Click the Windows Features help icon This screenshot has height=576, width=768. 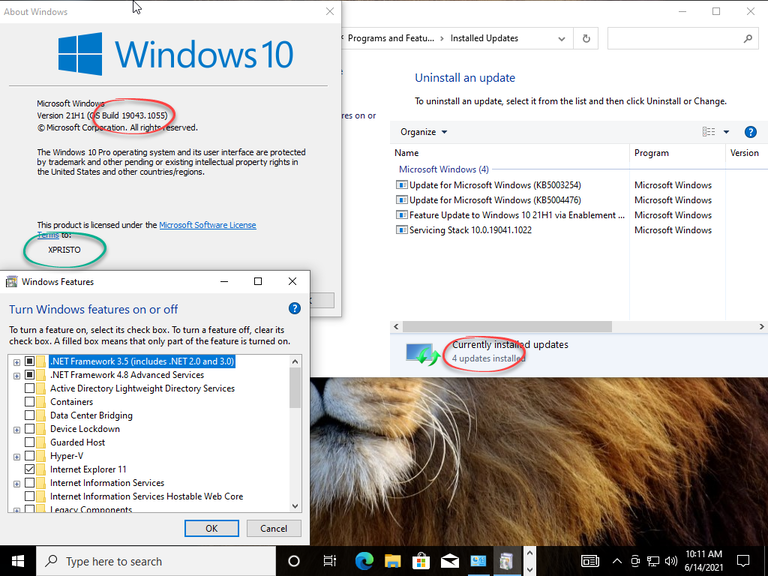coord(294,309)
